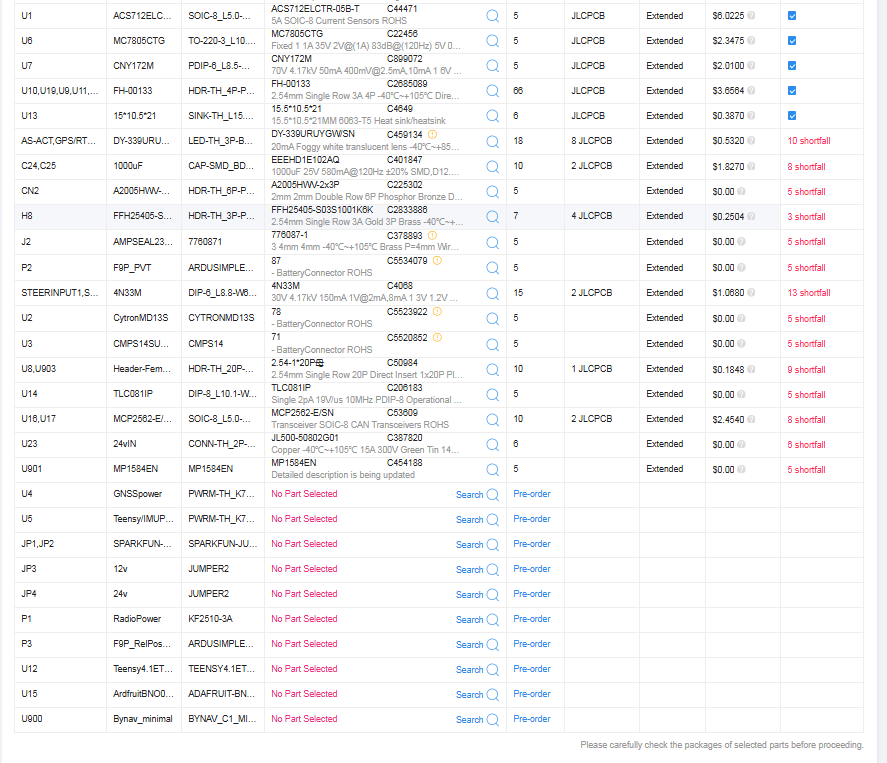
Task: Click part number C44471
Action: click(402, 9)
